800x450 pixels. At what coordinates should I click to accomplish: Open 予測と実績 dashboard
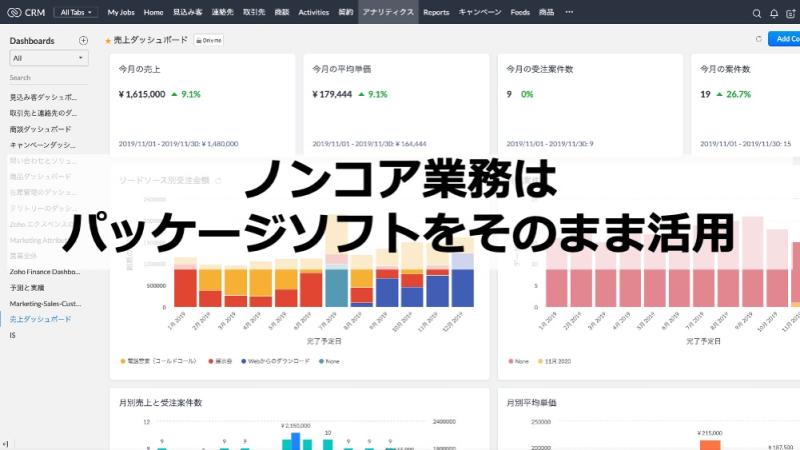27,288
